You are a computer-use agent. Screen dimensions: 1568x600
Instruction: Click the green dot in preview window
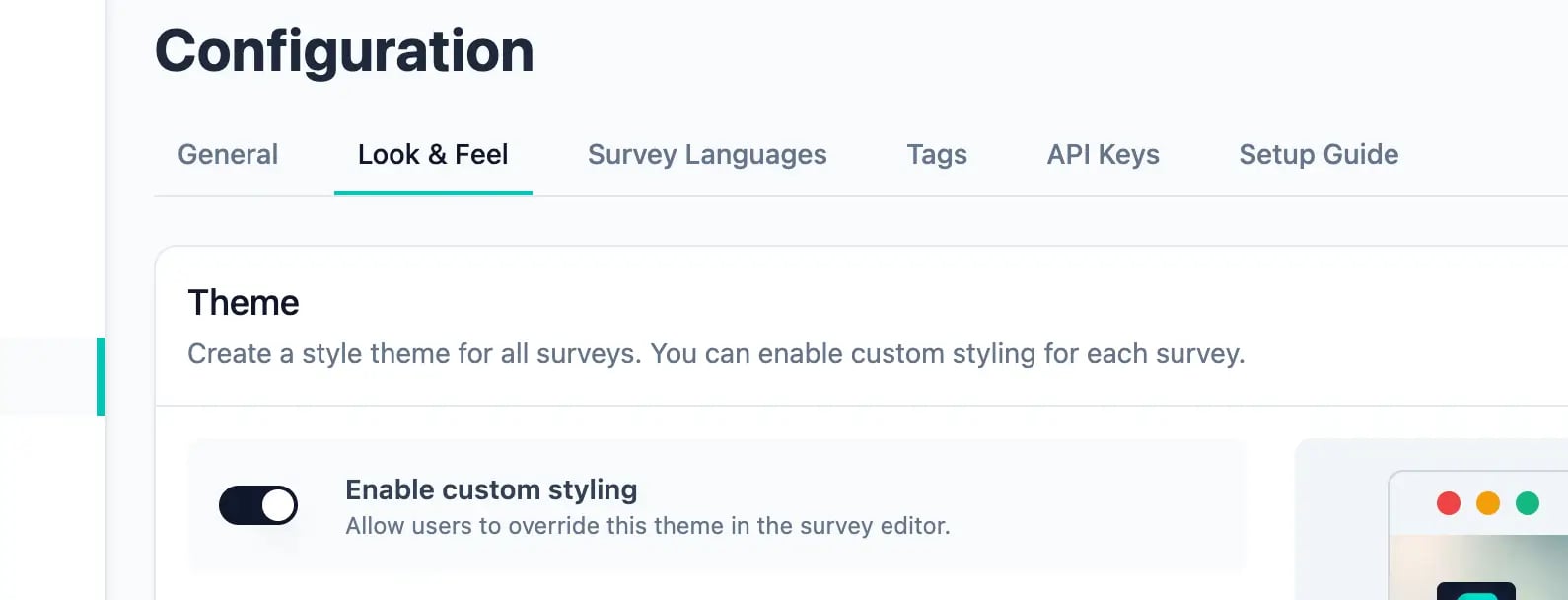(1528, 503)
